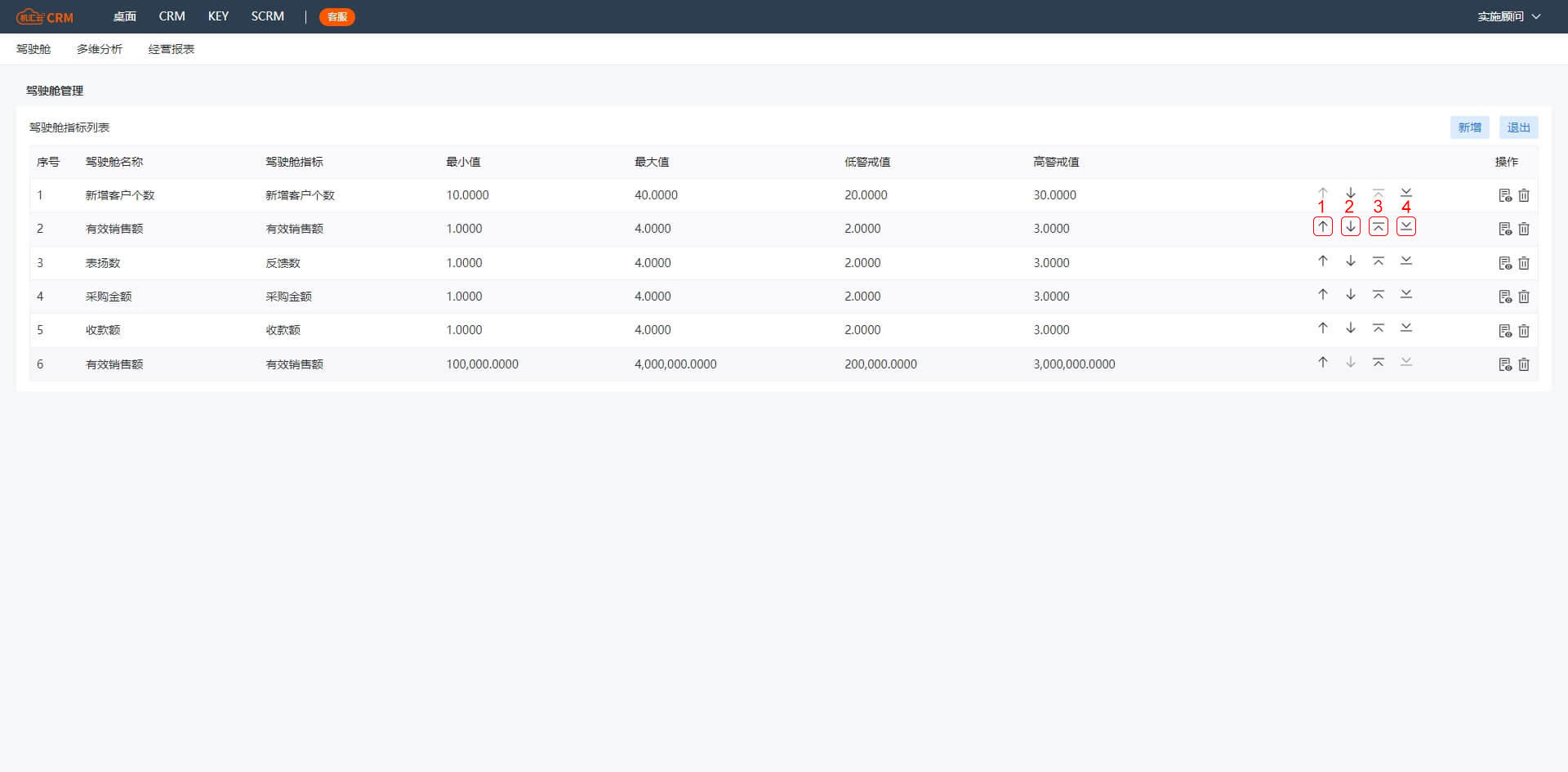This screenshot has height=772, width=1568.
Task: Delete row 1 新增客户个数
Action: pos(1524,195)
